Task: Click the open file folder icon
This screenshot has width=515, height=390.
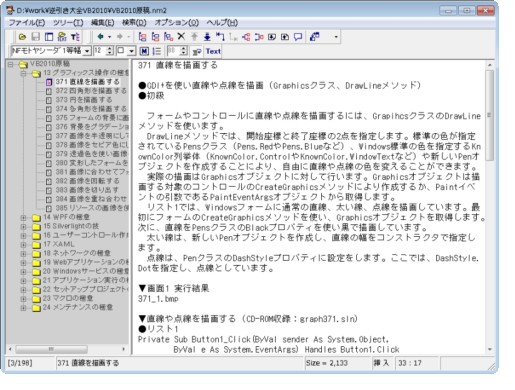Action: (x=22, y=37)
